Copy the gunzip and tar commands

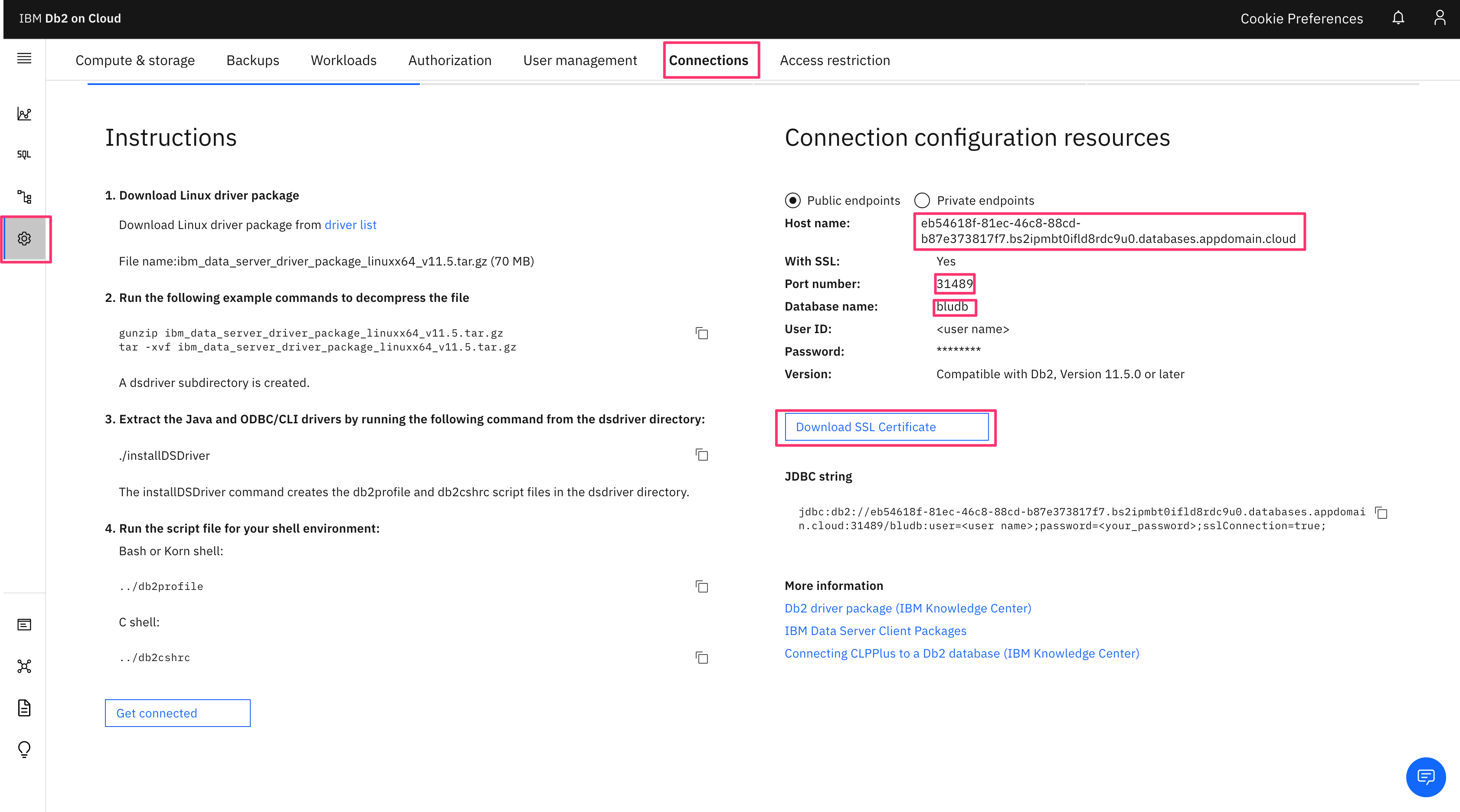pos(702,333)
